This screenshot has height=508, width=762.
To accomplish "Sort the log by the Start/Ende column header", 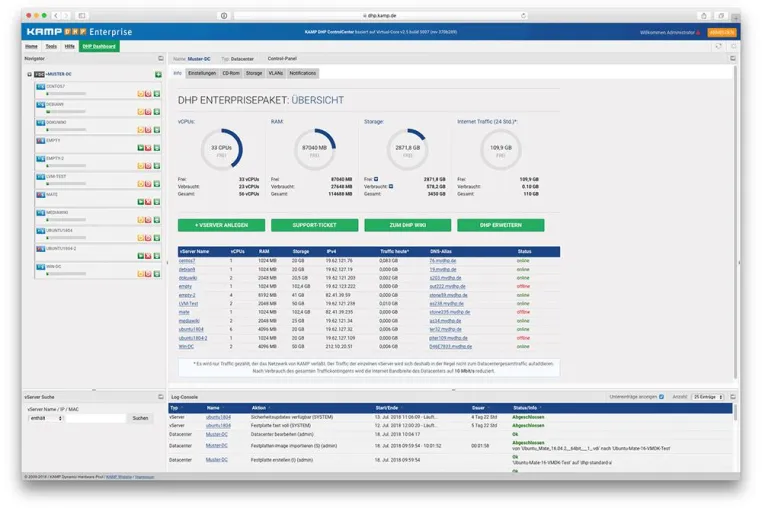I will click(x=387, y=408).
